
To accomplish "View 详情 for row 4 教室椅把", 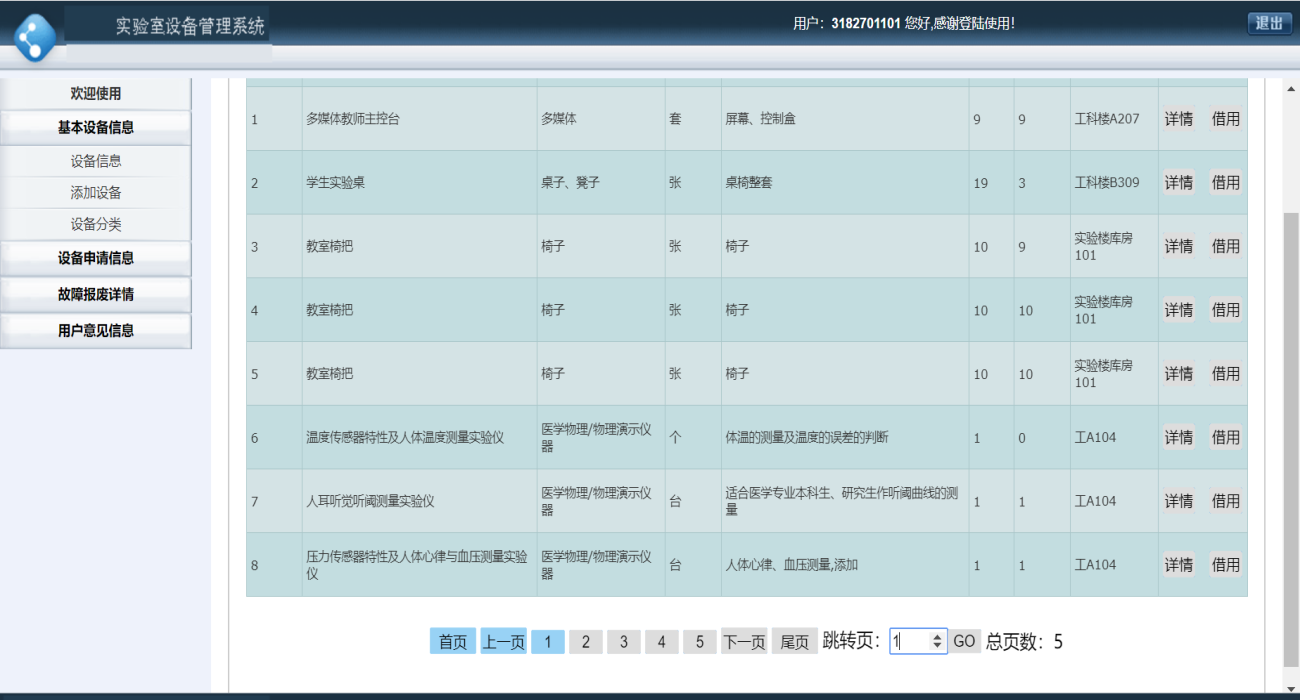I will tap(1179, 310).
